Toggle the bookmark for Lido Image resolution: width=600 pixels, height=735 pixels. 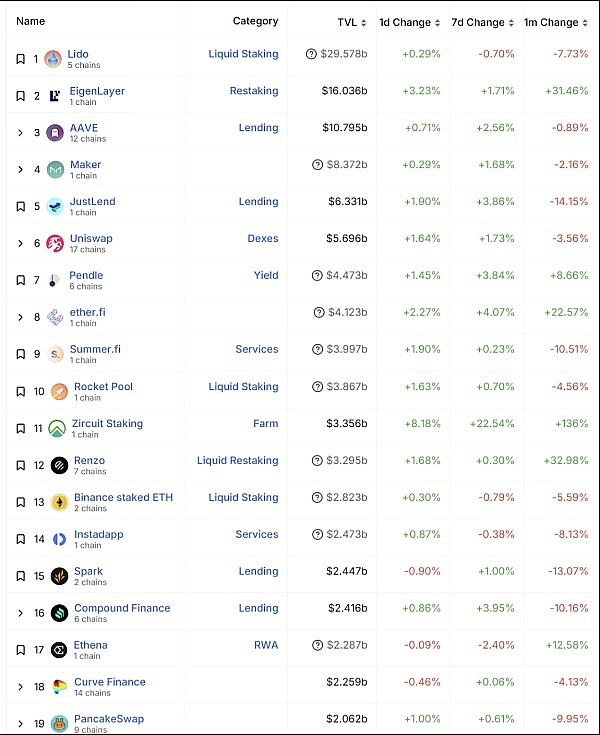pyautogui.click(x=20, y=59)
